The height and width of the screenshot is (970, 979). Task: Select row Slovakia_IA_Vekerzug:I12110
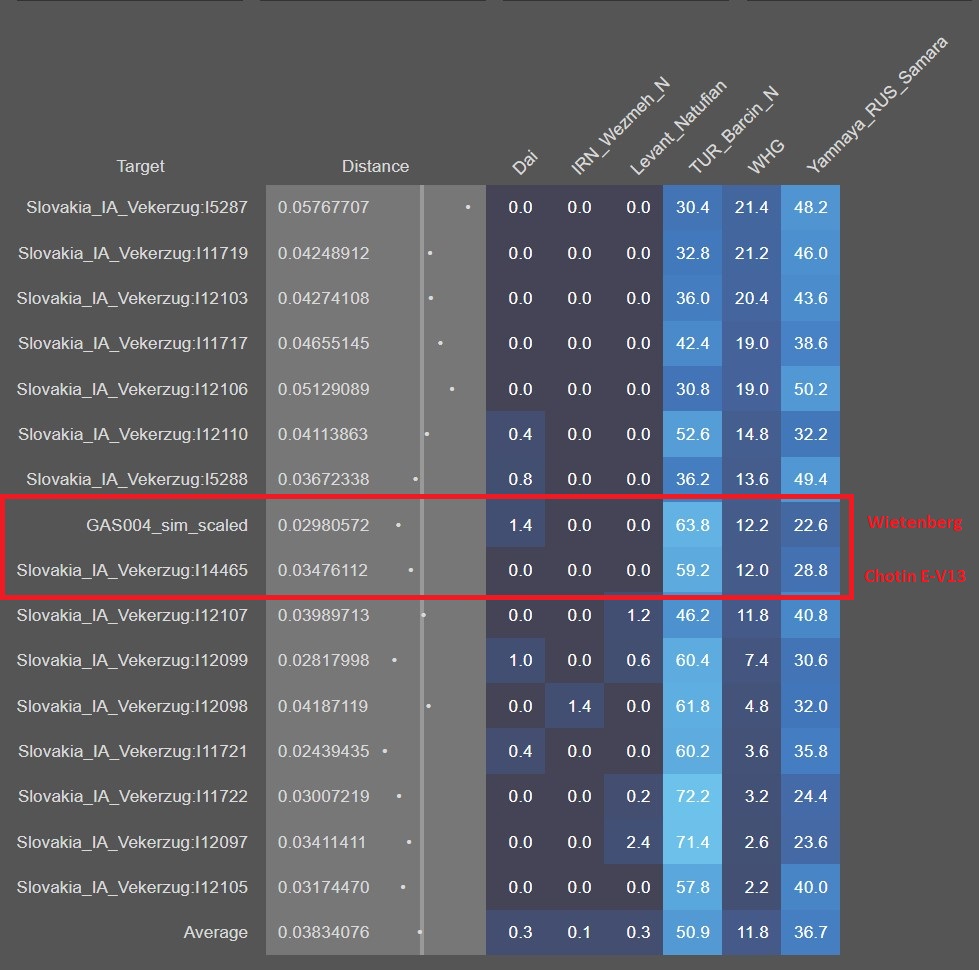click(133, 434)
